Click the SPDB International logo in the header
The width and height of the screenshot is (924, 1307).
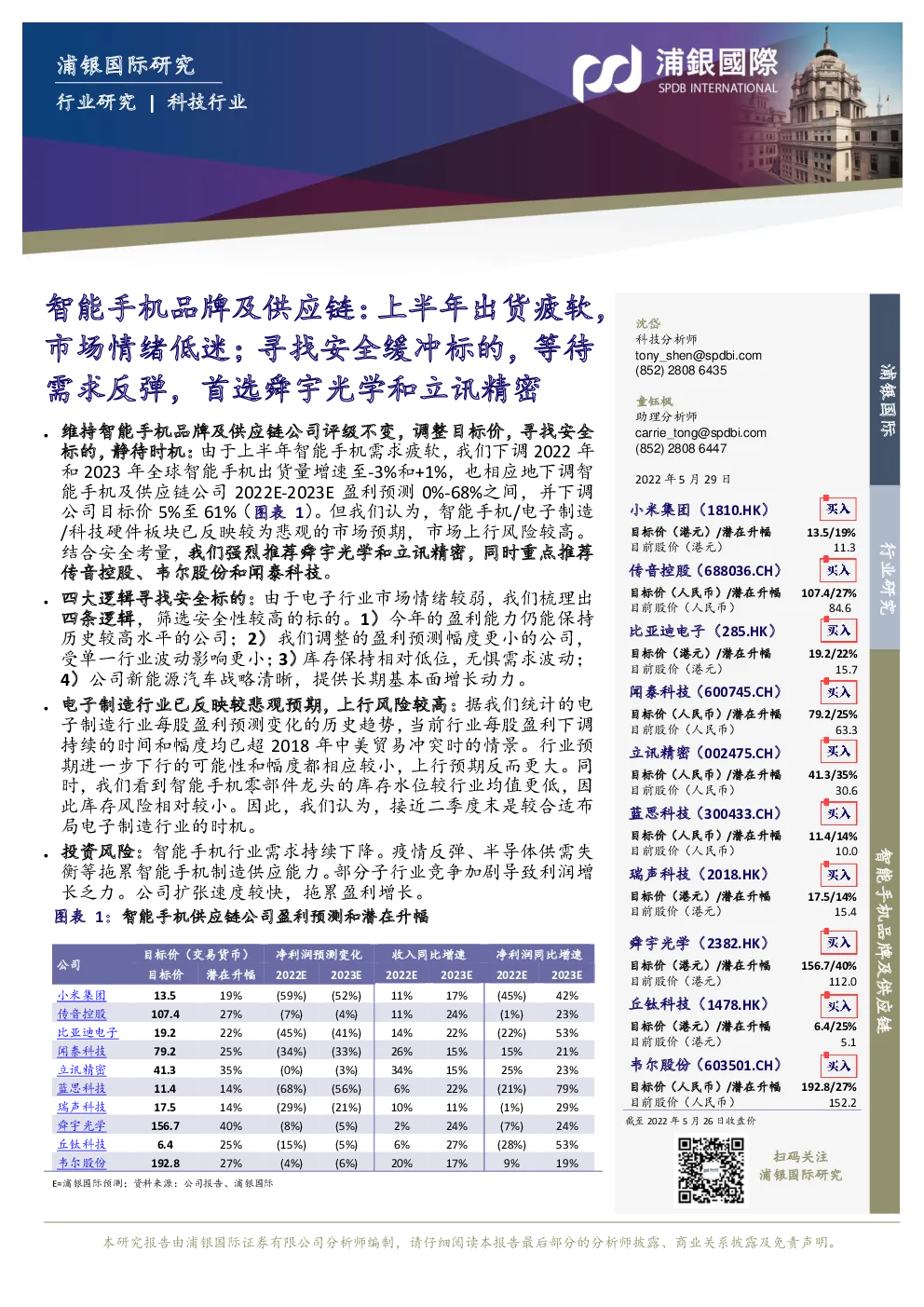674,73
